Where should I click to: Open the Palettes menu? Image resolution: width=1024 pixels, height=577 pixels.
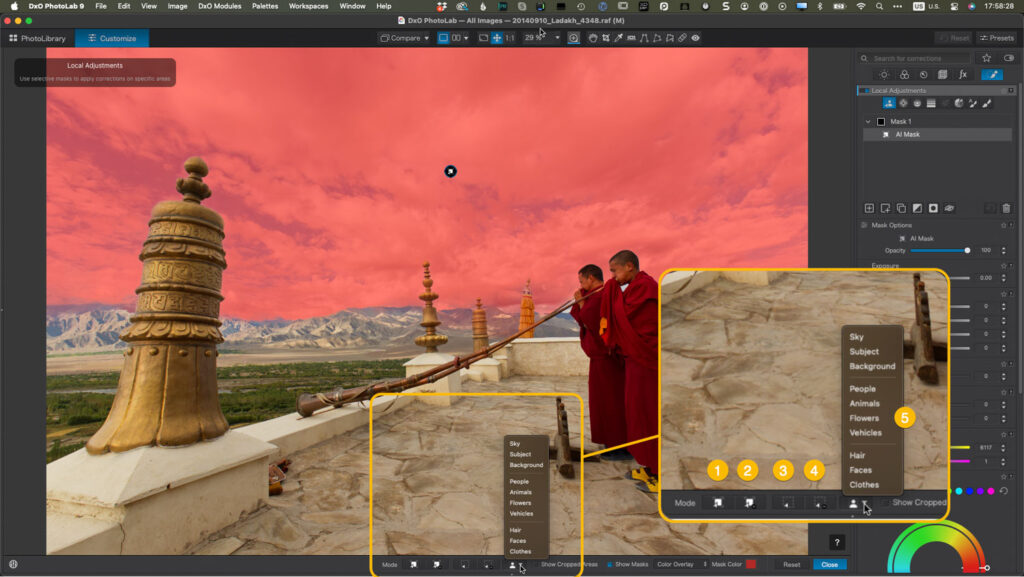(265, 6)
